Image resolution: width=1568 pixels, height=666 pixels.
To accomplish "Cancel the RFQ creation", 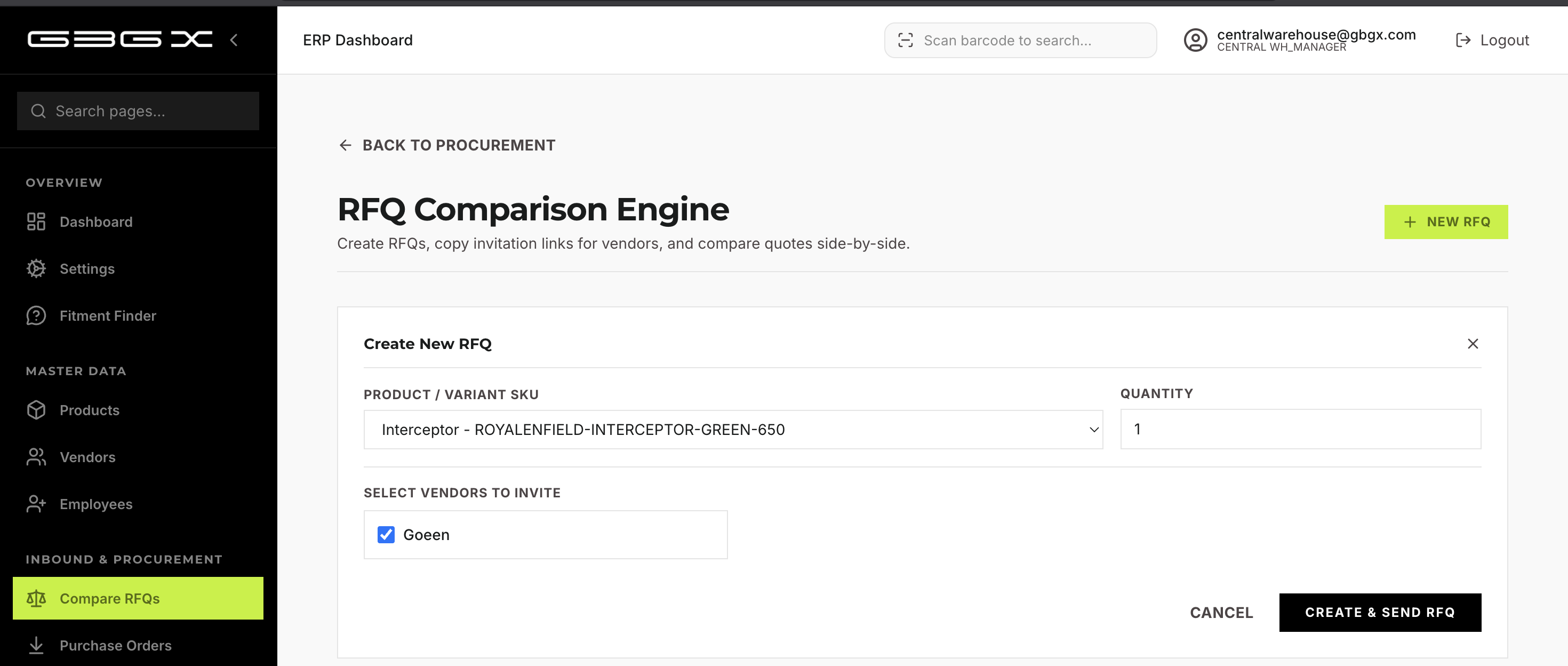I will 1221,613.
